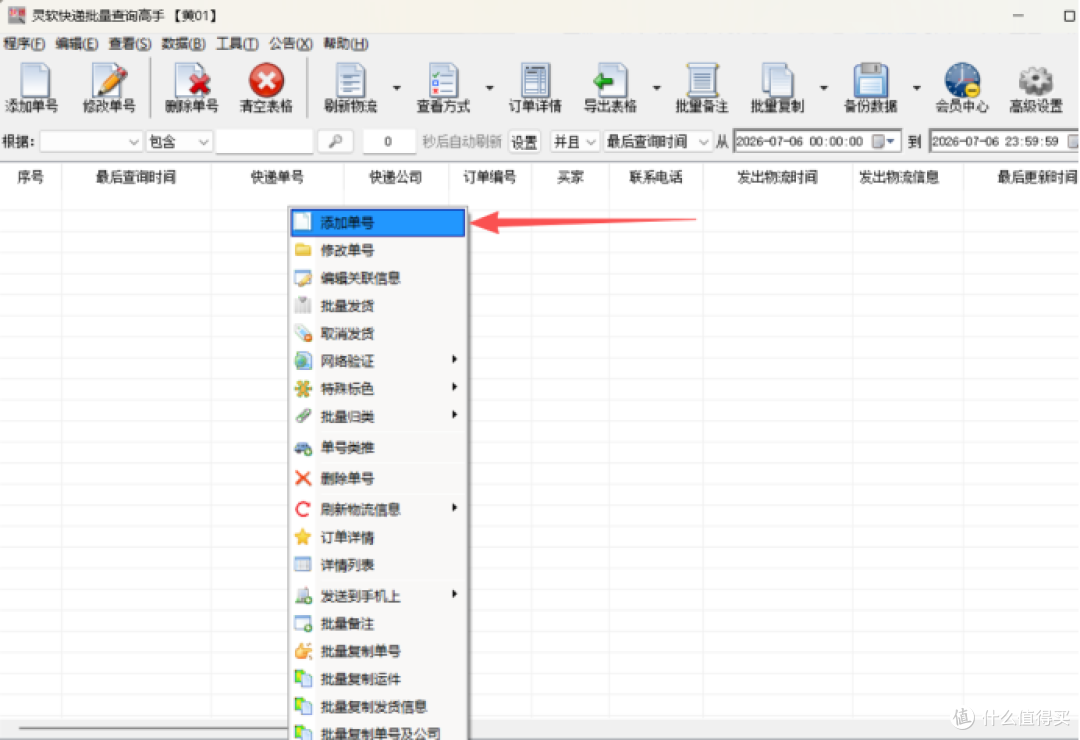Click the 快递单号 column header

[x=277, y=177]
